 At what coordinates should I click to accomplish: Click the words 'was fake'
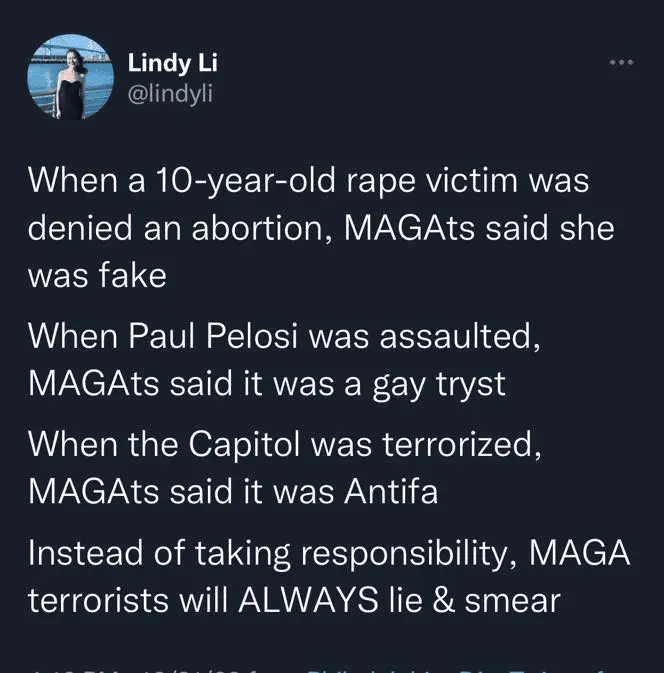click(x=96, y=275)
